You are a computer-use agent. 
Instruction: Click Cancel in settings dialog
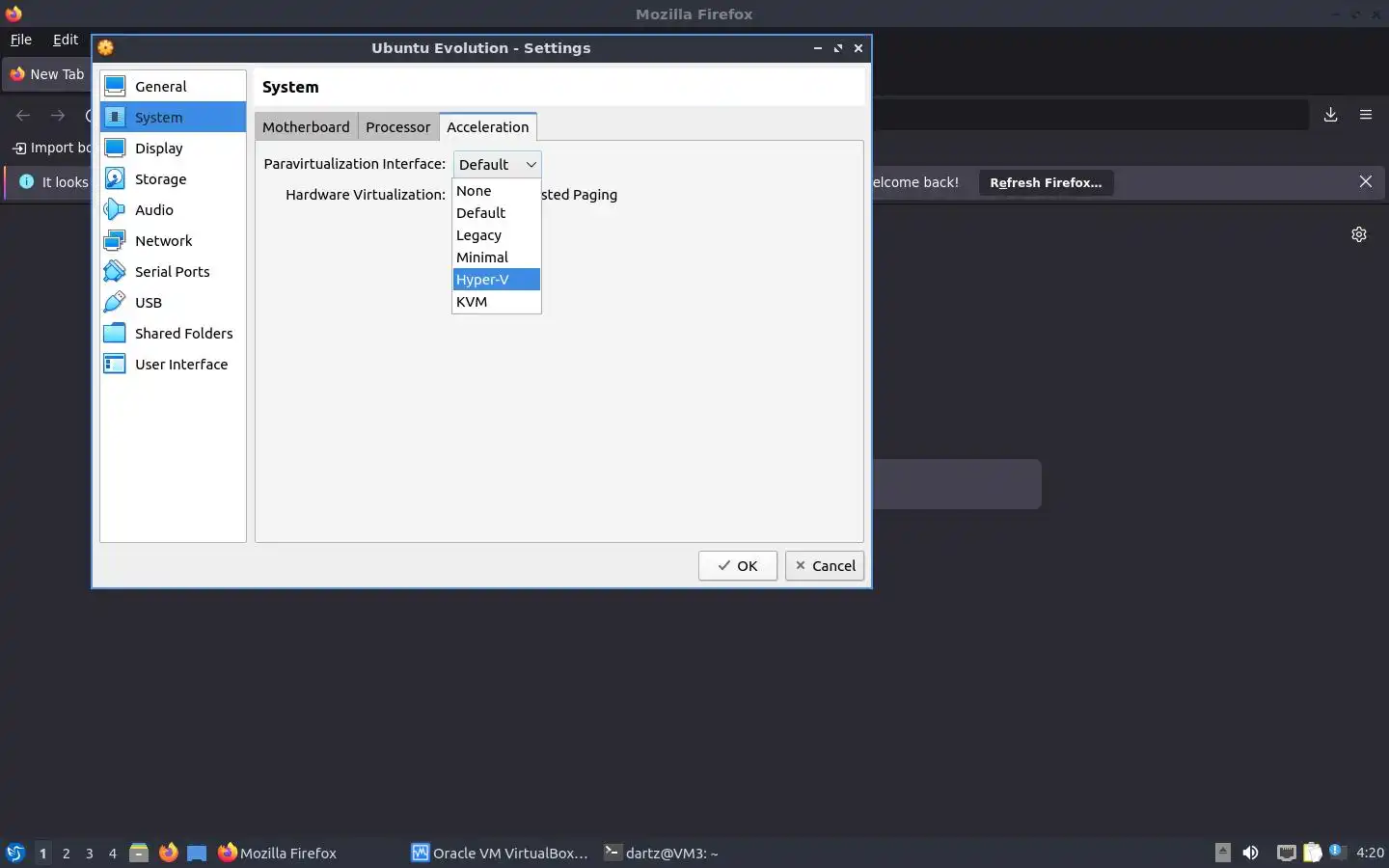tap(825, 566)
